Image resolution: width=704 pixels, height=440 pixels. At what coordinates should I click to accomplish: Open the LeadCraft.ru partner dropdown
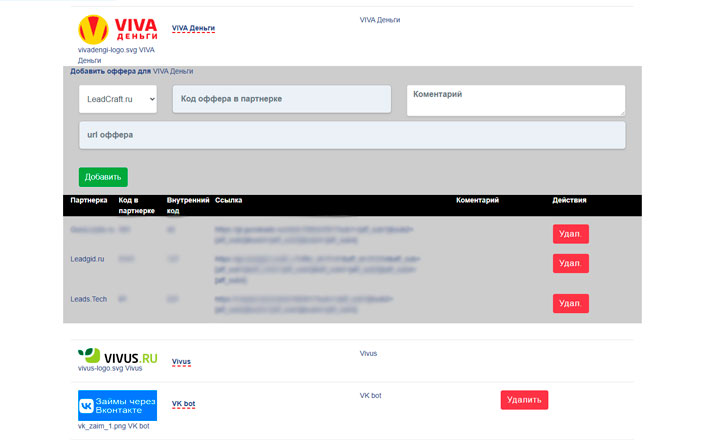point(118,99)
